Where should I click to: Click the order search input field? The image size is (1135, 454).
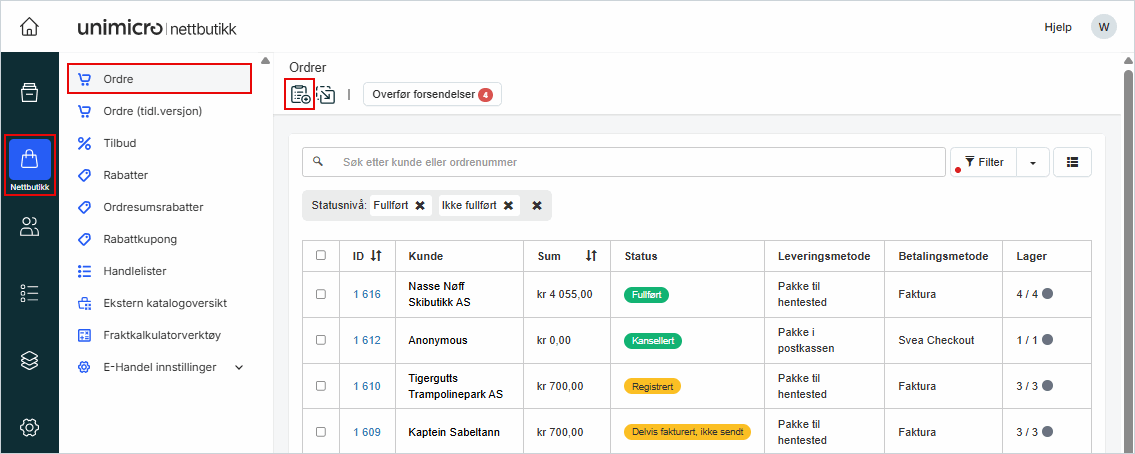coord(630,162)
